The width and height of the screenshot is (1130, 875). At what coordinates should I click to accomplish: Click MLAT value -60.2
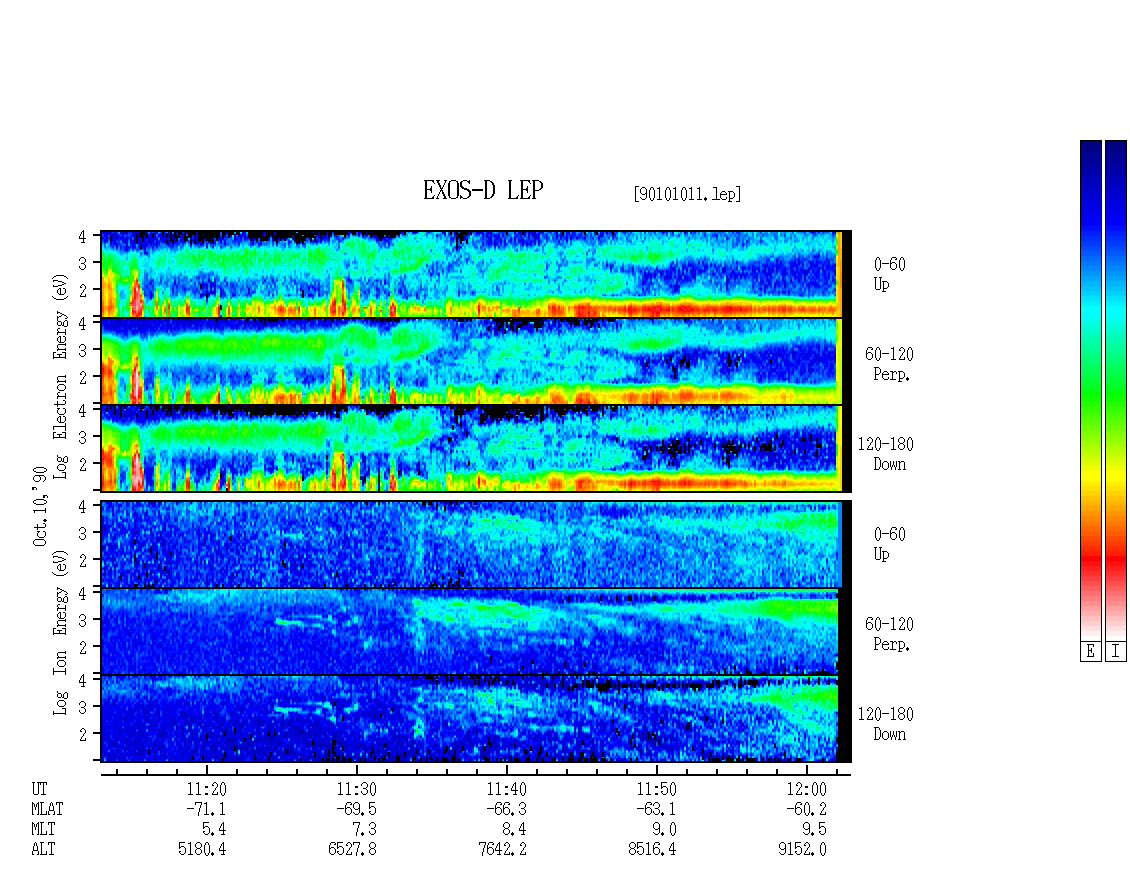(806, 809)
